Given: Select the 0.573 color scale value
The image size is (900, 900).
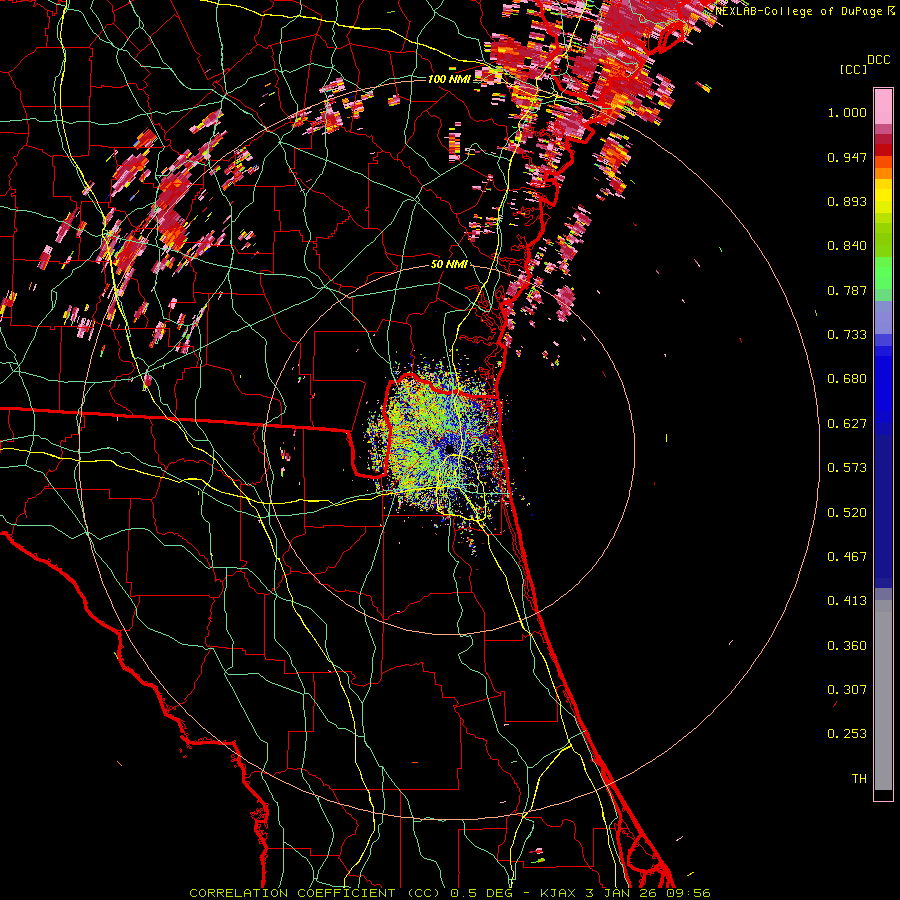Looking at the screenshot, I should click(847, 468).
